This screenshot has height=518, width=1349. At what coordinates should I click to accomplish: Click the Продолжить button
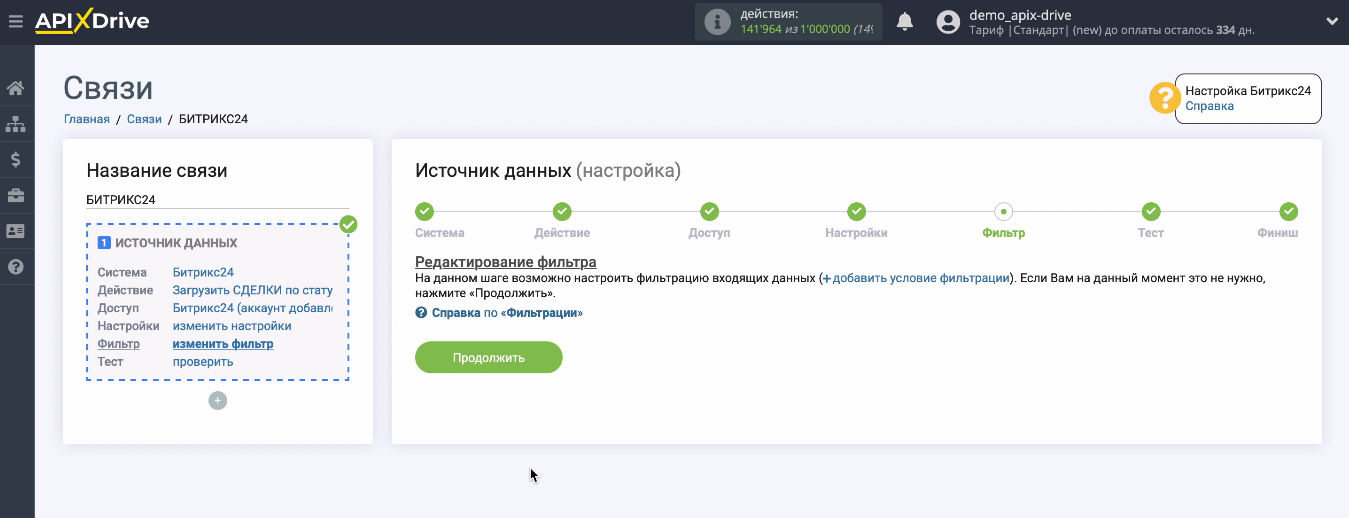489,357
